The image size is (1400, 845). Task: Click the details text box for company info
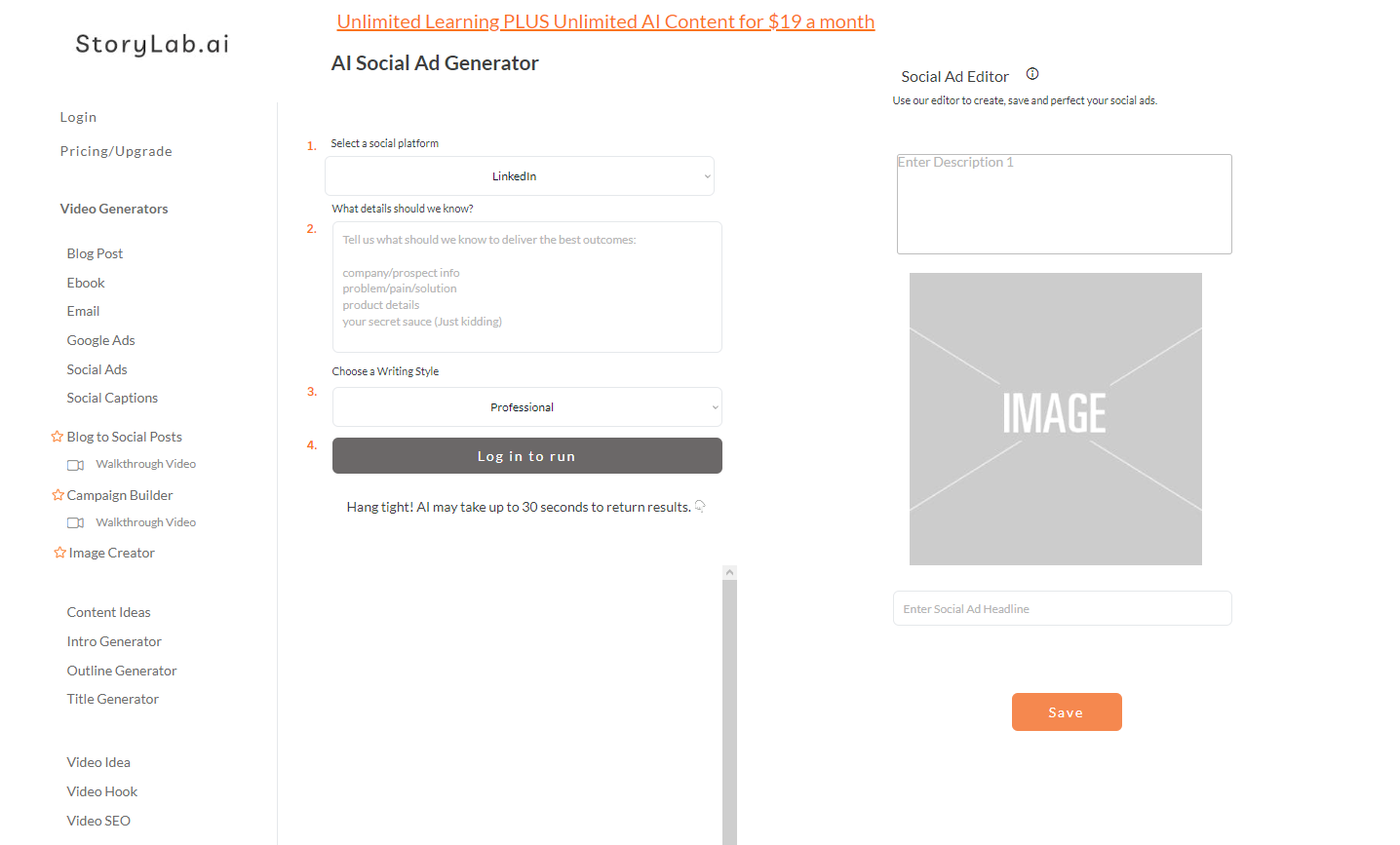point(526,287)
